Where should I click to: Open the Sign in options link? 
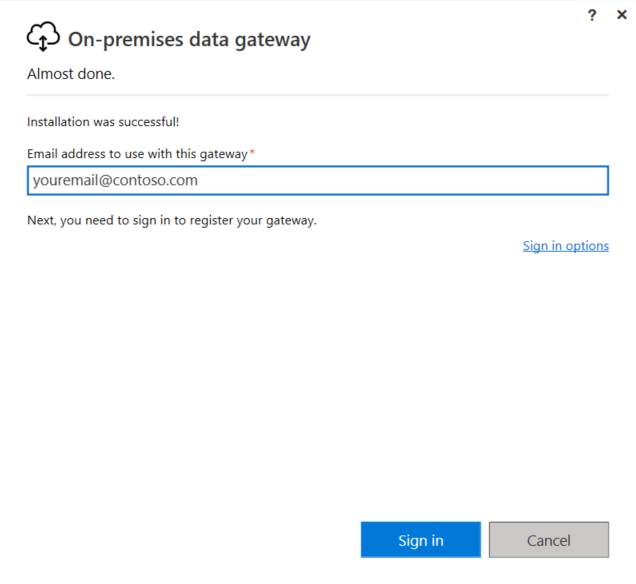565,246
